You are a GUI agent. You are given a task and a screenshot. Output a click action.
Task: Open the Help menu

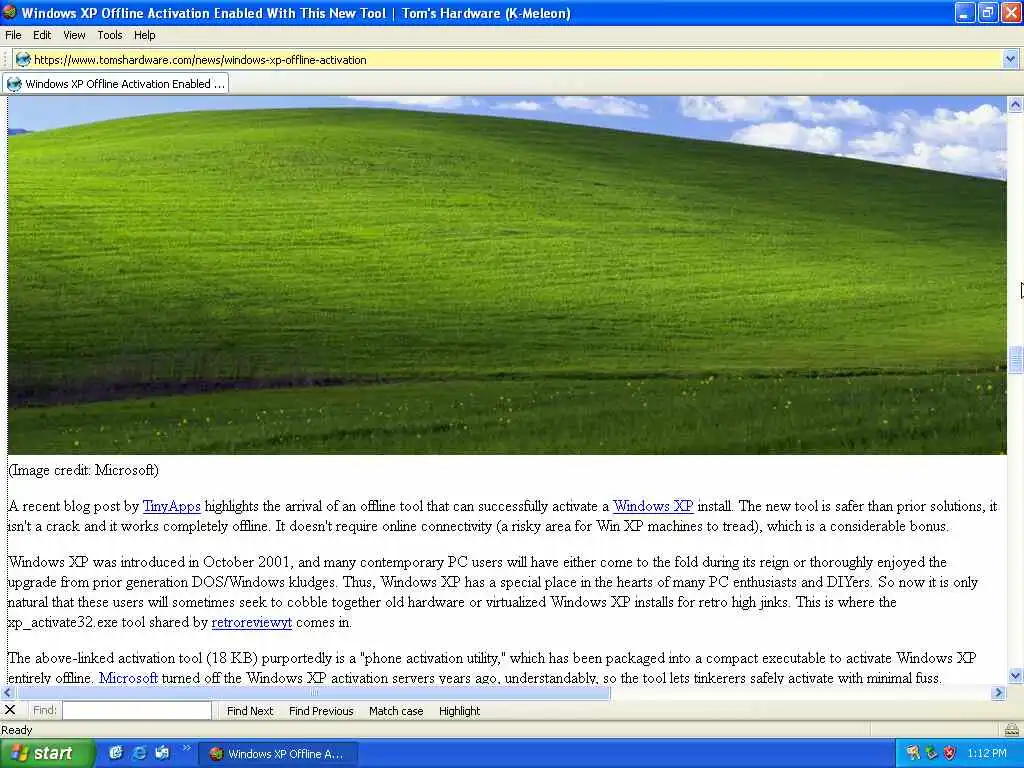pos(144,35)
